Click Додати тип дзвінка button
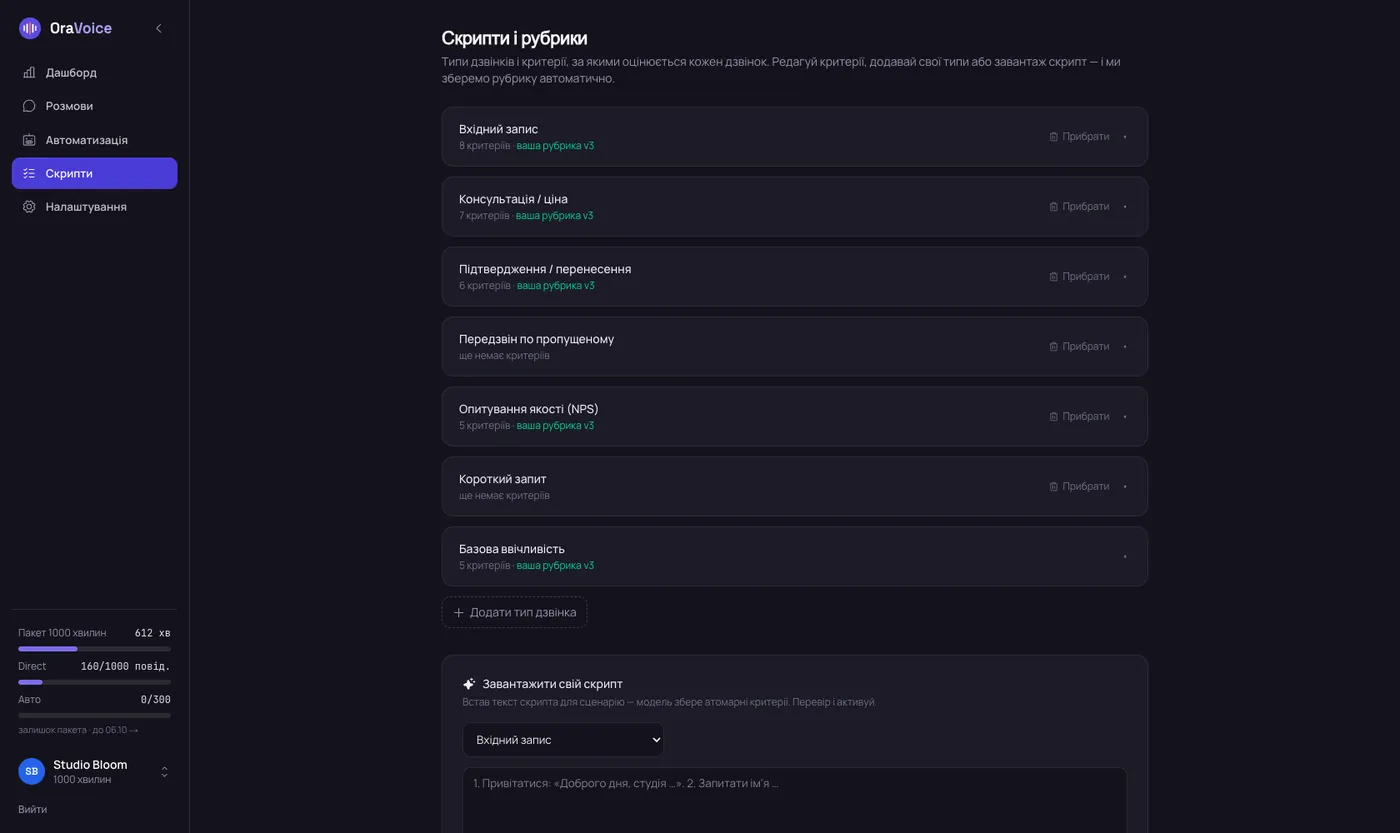Image resolution: width=1400 pixels, height=833 pixels. click(x=514, y=612)
